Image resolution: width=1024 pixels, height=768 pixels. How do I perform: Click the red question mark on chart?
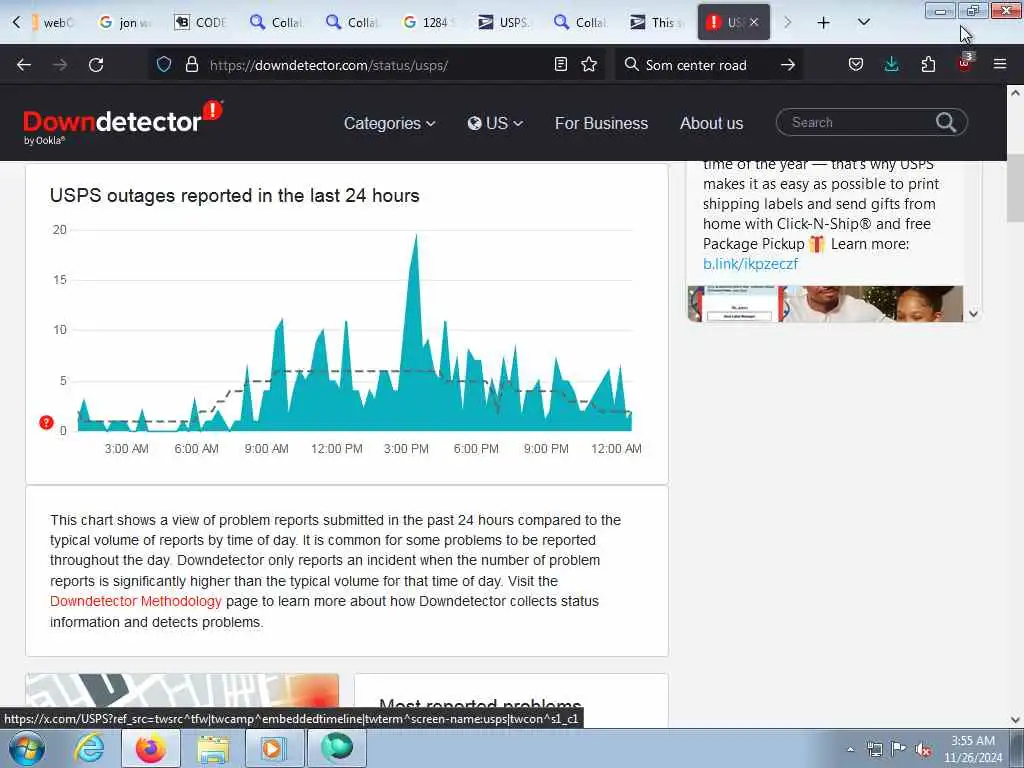click(x=46, y=423)
